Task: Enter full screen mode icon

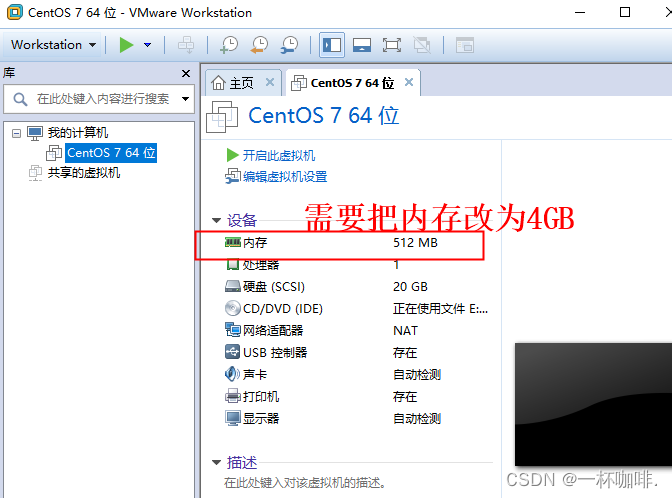Action: (392, 45)
